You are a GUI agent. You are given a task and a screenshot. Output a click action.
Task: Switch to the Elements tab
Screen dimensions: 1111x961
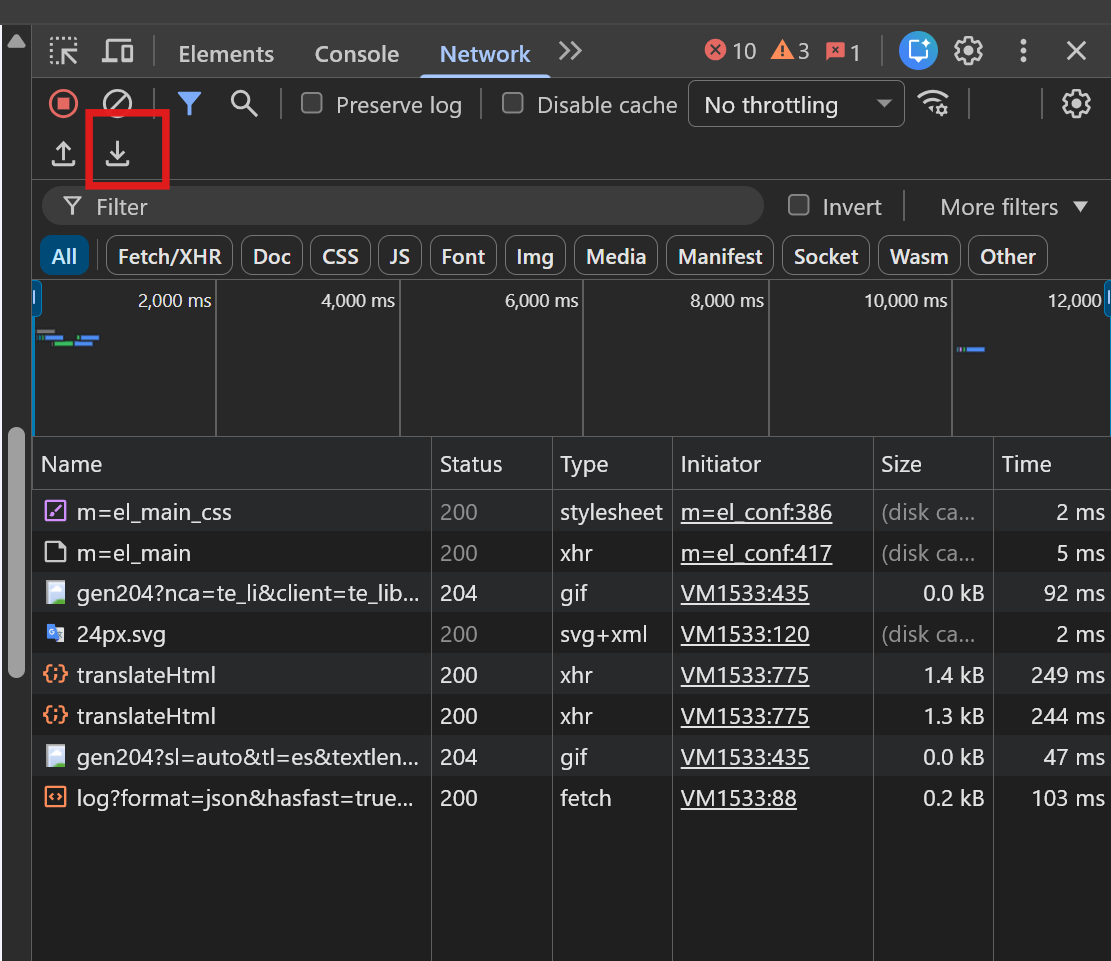click(226, 54)
